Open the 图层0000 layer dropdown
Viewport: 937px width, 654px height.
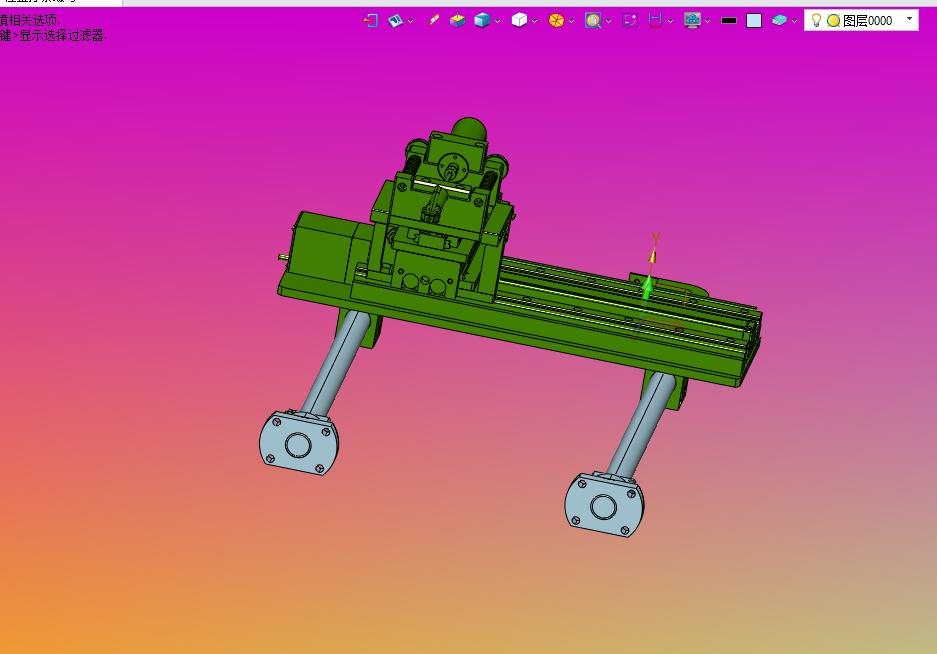[x=910, y=19]
